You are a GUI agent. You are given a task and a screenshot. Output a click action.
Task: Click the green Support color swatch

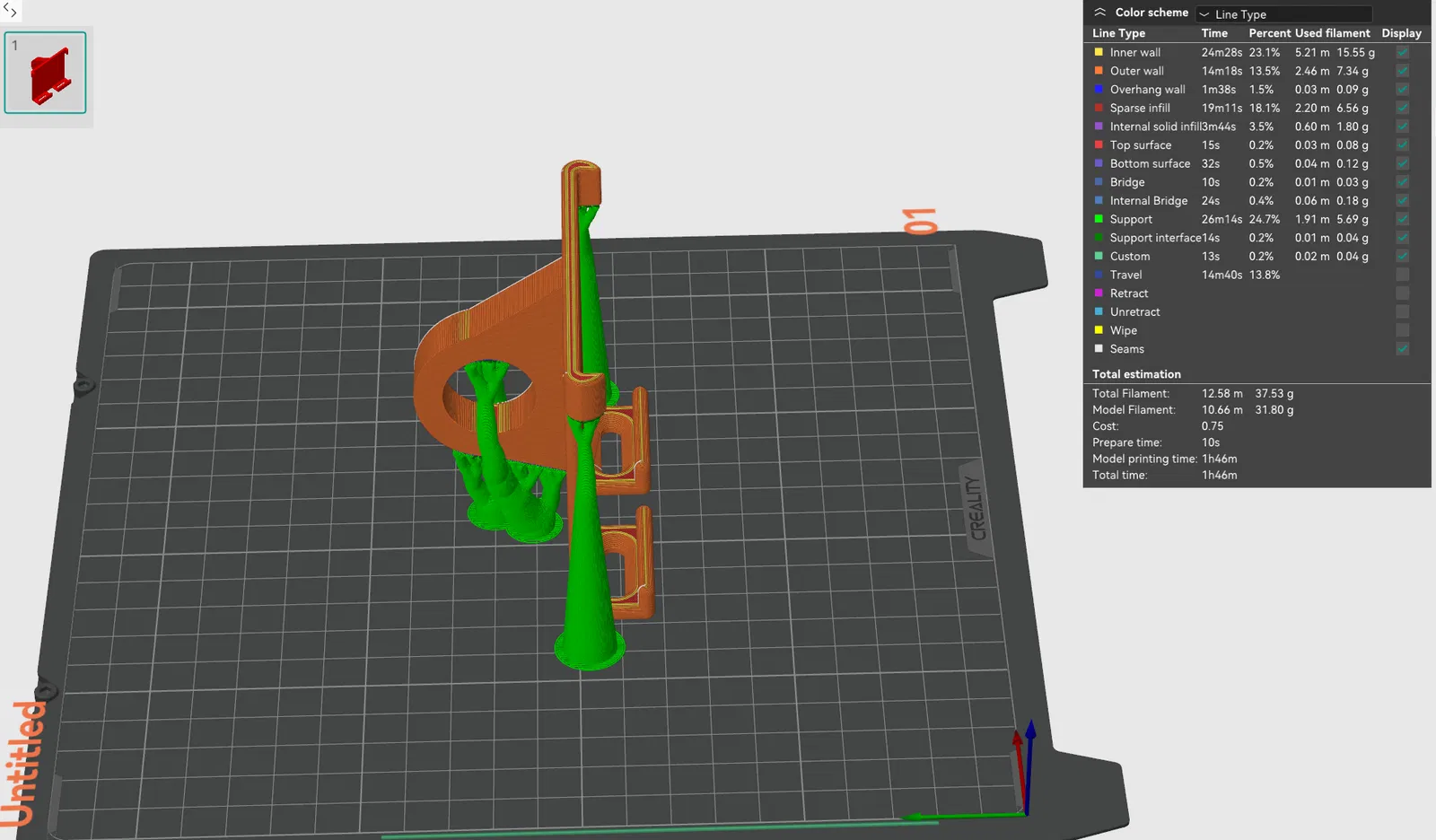tap(1099, 219)
